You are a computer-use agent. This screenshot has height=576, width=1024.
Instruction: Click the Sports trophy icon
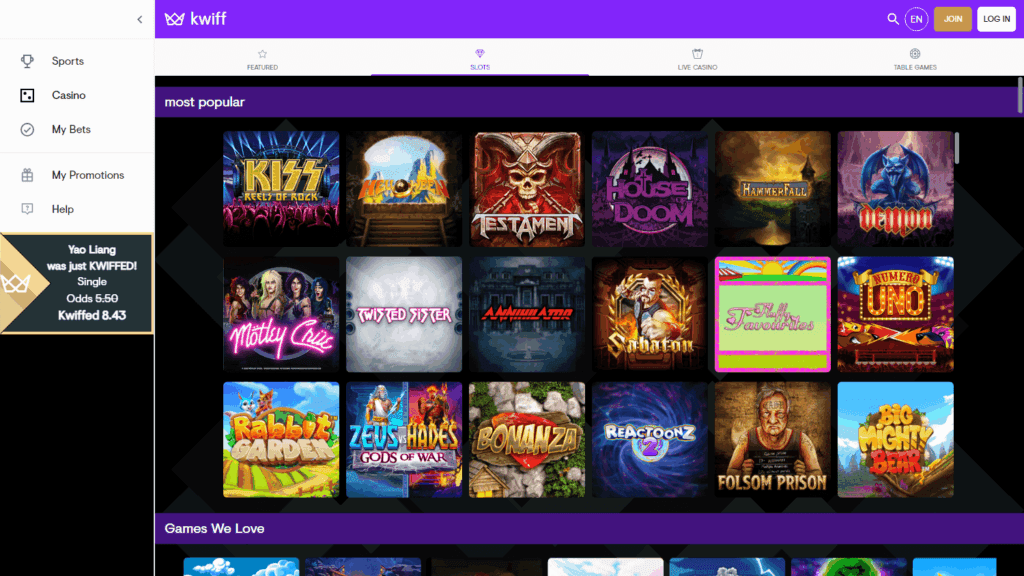click(x=27, y=61)
